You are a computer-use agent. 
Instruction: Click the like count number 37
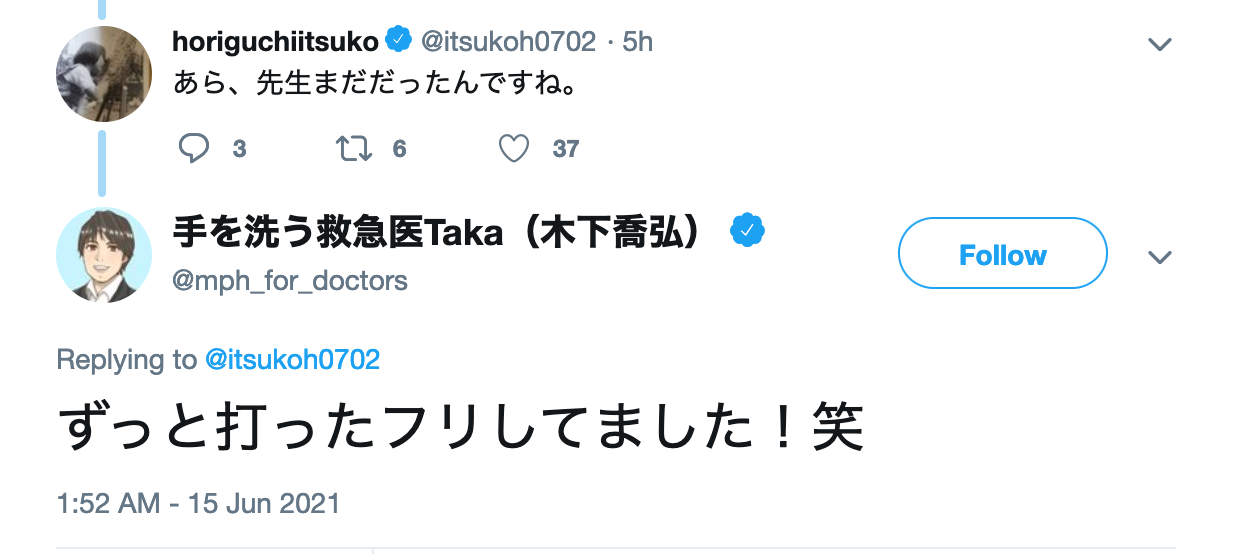click(566, 149)
